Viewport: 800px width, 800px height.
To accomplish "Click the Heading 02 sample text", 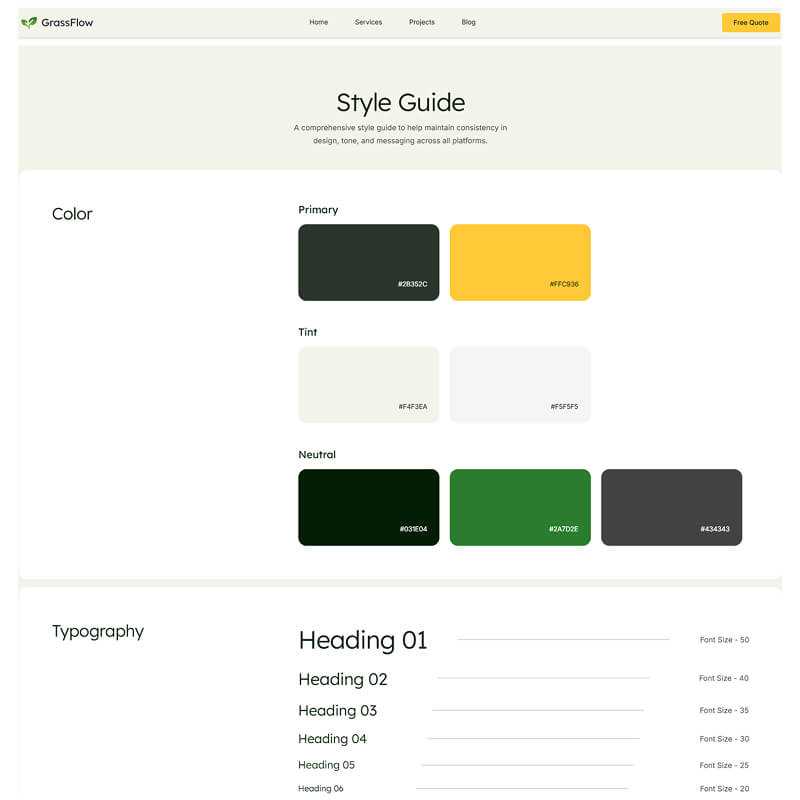I will coord(343,680).
